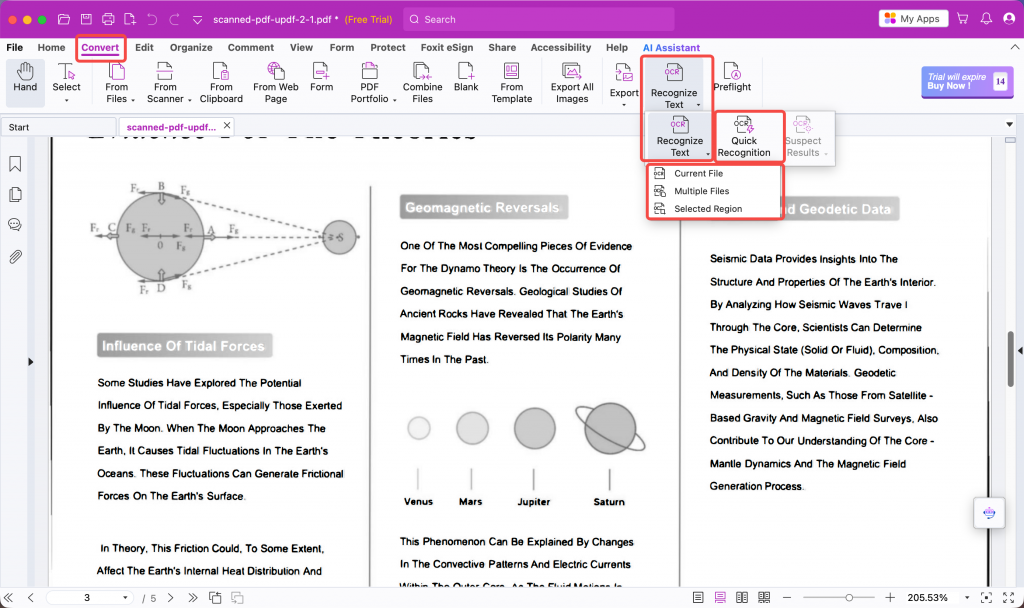
Task: Click Combine Files
Action: pyautogui.click(x=422, y=82)
